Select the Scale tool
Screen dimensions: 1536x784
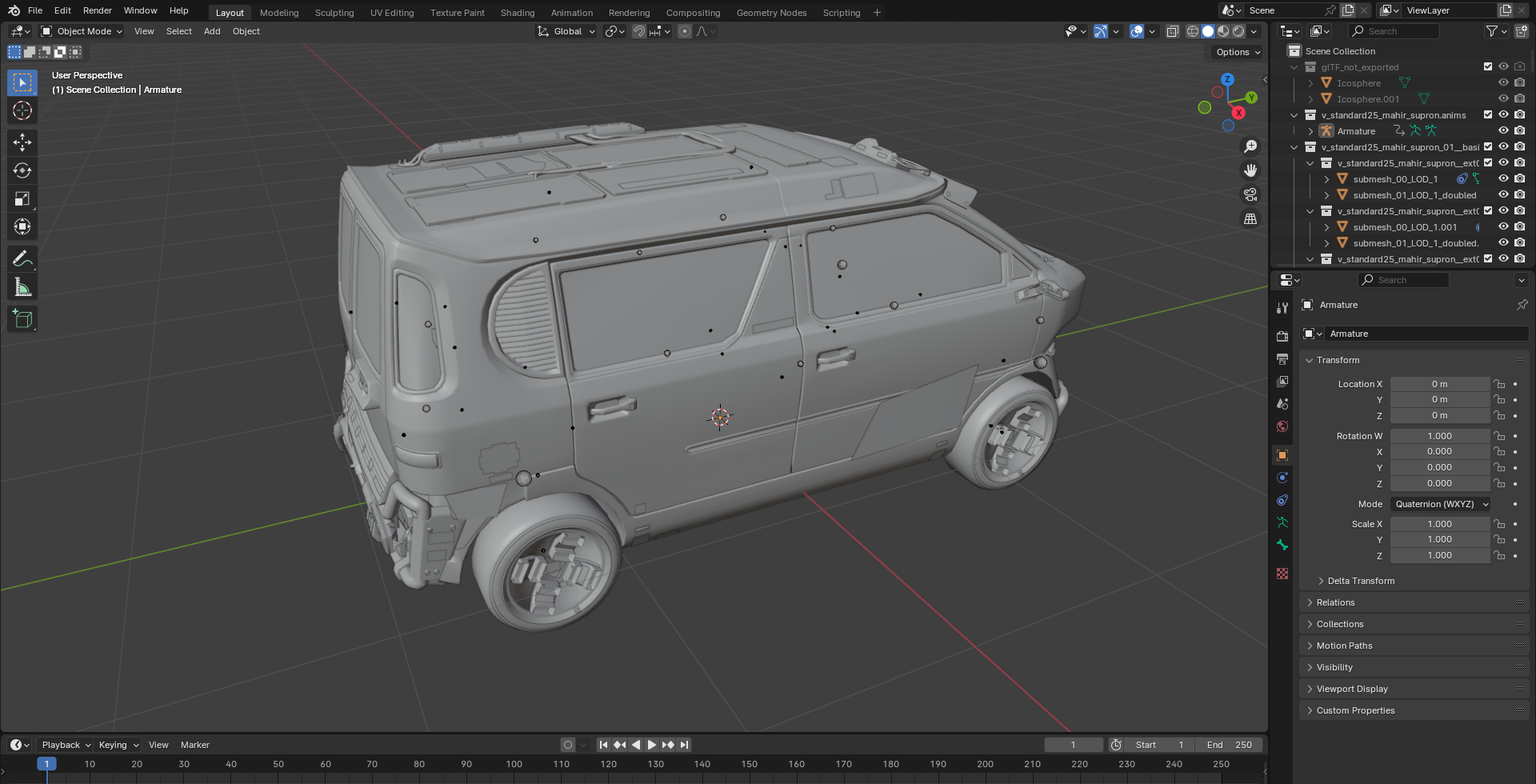tap(22, 198)
